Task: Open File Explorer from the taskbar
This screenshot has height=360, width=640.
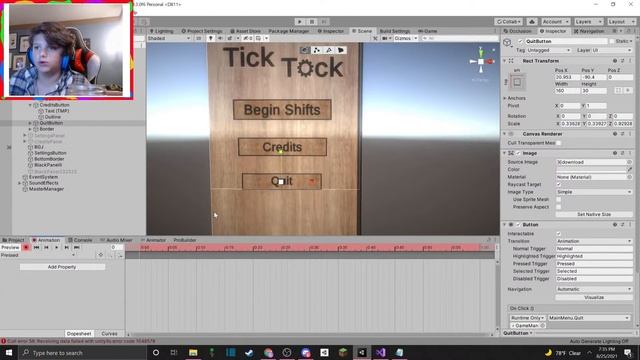Action: pyautogui.click(x=193, y=353)
